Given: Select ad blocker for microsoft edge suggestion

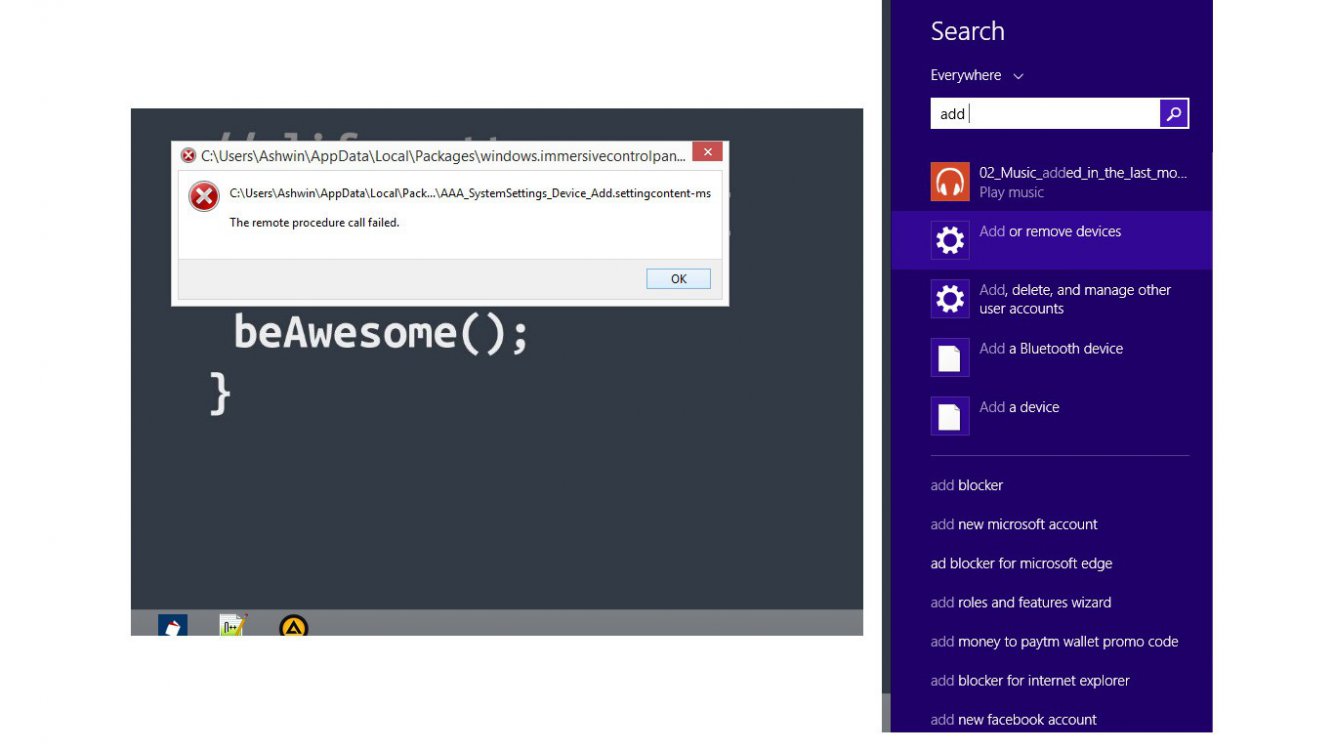Looking at the screenshot, I should [1021, 564].
